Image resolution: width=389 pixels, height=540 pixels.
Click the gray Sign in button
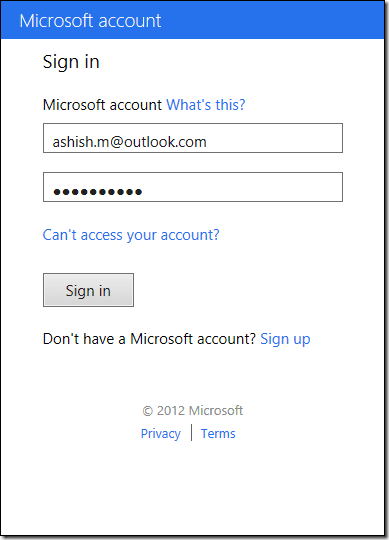pyautogui.click(x=88, y=290)
